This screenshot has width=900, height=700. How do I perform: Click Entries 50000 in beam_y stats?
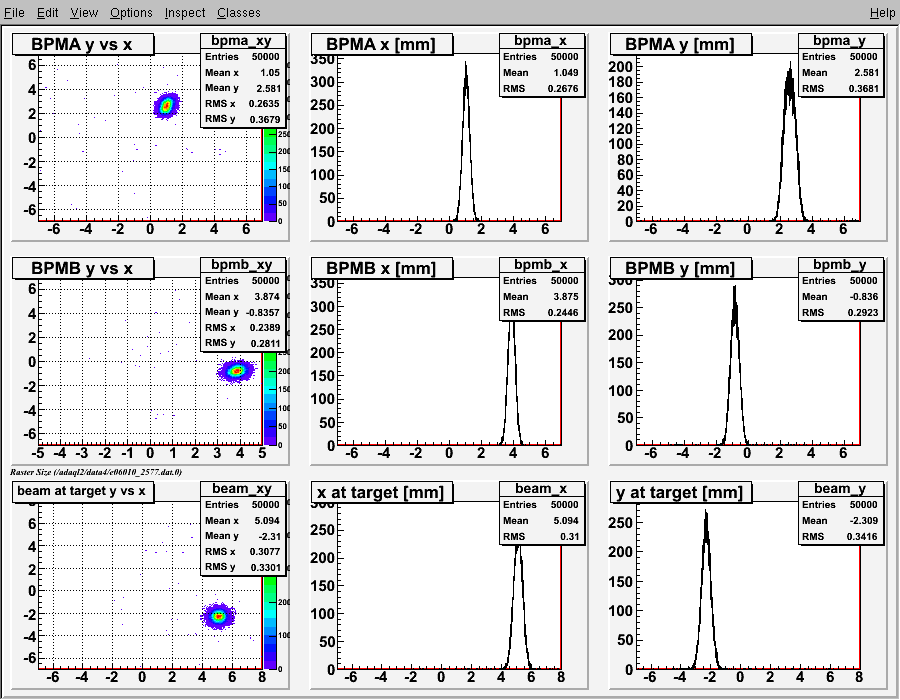point(840,504)
